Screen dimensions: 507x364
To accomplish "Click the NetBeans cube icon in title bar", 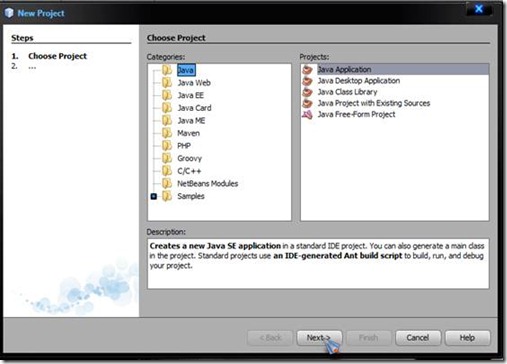I will point(9,13).
